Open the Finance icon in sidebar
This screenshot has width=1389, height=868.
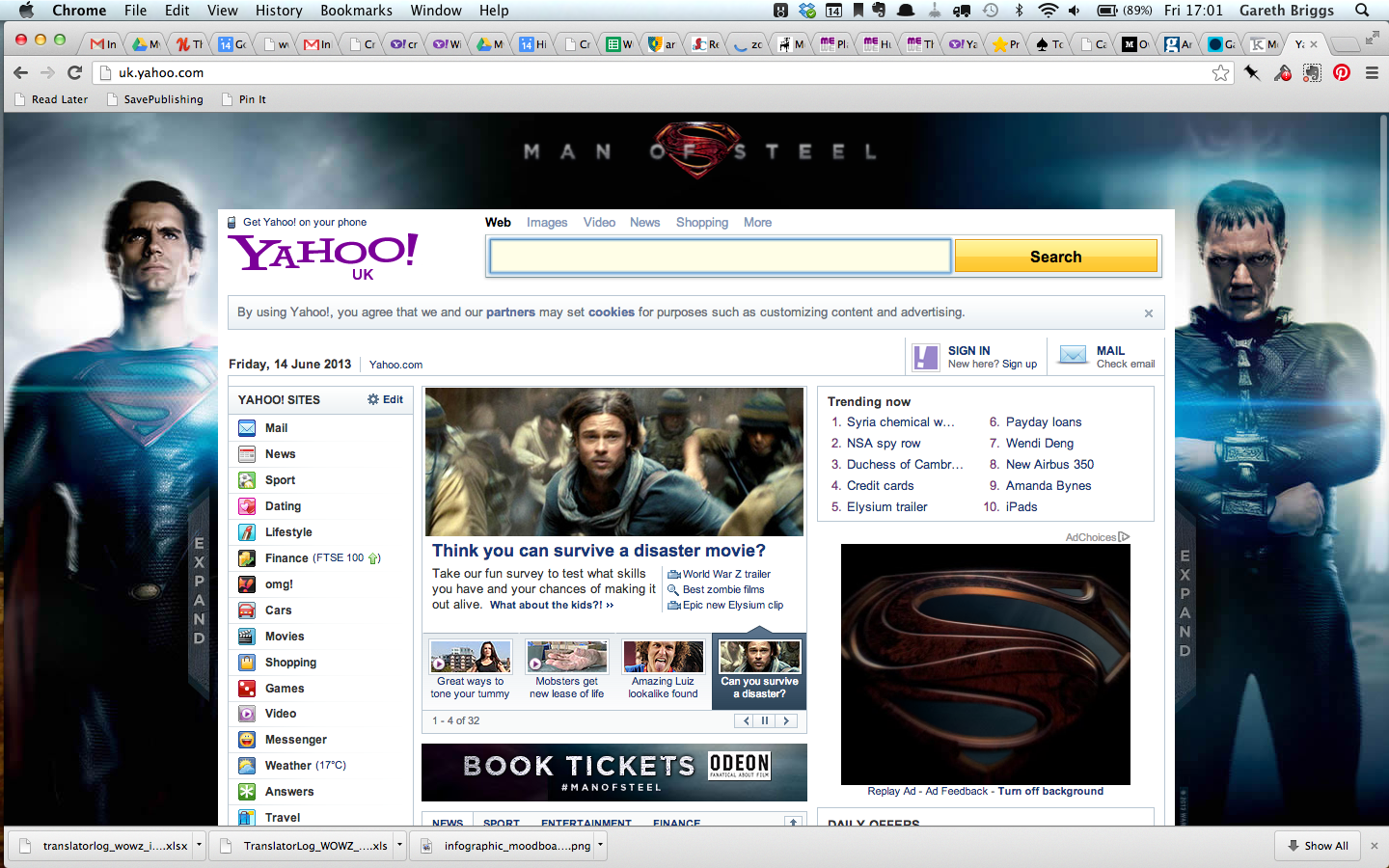tap(247, 558)
